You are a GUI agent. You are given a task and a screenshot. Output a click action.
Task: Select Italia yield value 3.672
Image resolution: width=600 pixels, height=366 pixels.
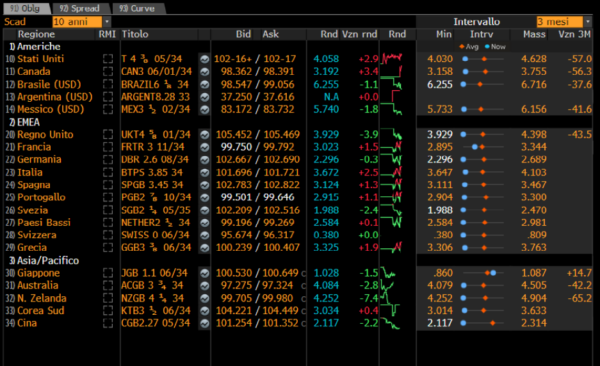[326, 173]
